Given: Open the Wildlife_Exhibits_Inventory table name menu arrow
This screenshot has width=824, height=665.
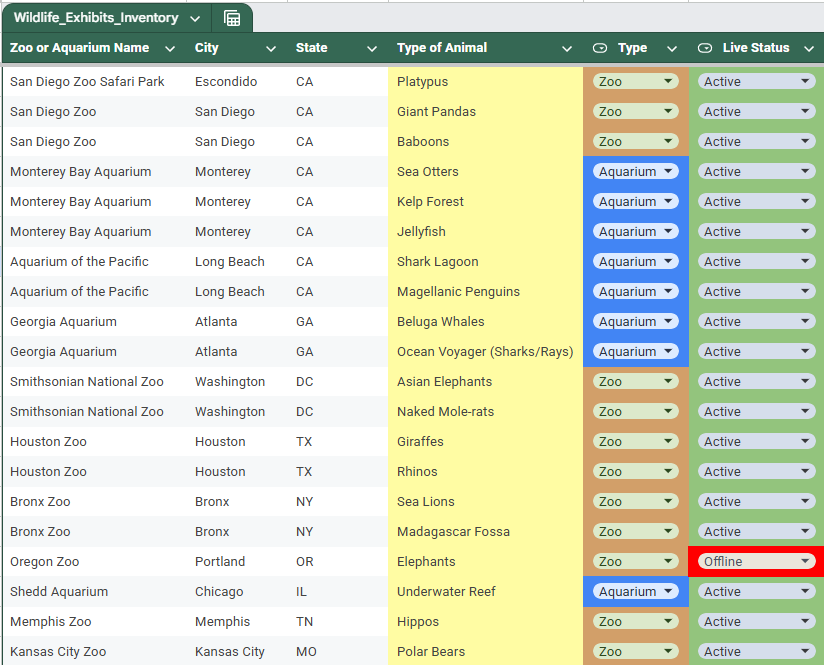Looking at the screenshot, I should point(195,19).
